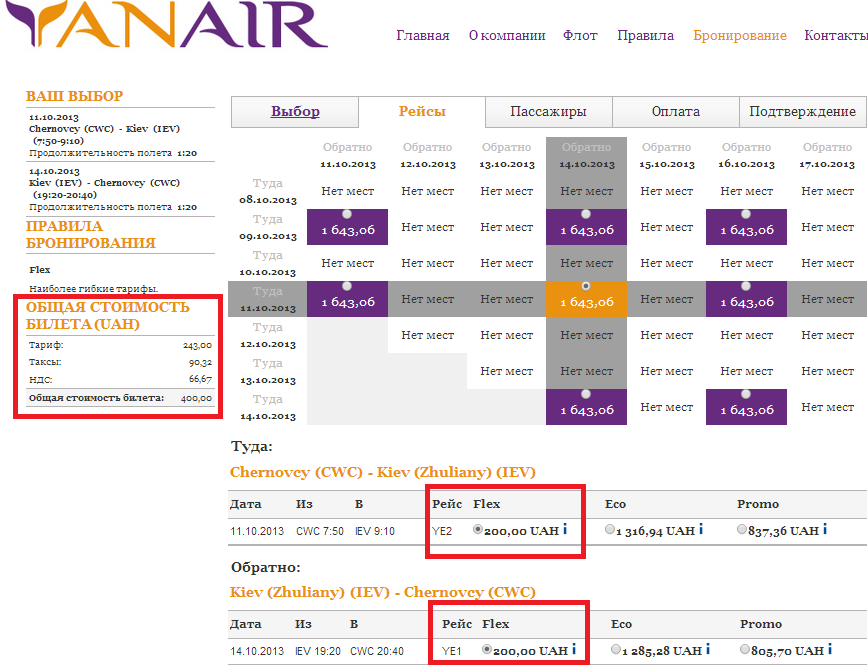
Task: Select return Promo fare 805,70 UAH
Action: [x=745, y=650]
